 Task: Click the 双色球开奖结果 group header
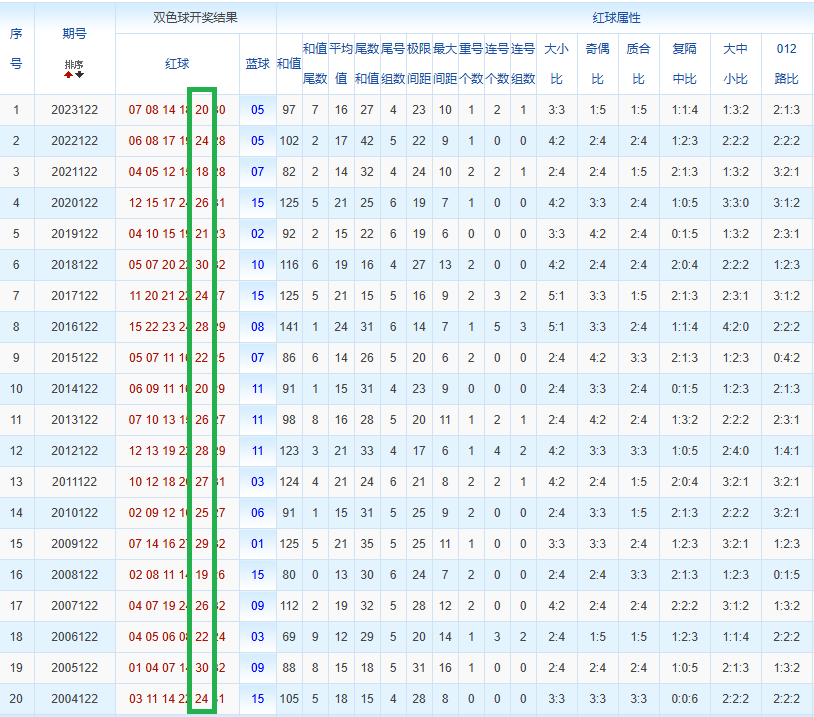(x=195, y=18)
